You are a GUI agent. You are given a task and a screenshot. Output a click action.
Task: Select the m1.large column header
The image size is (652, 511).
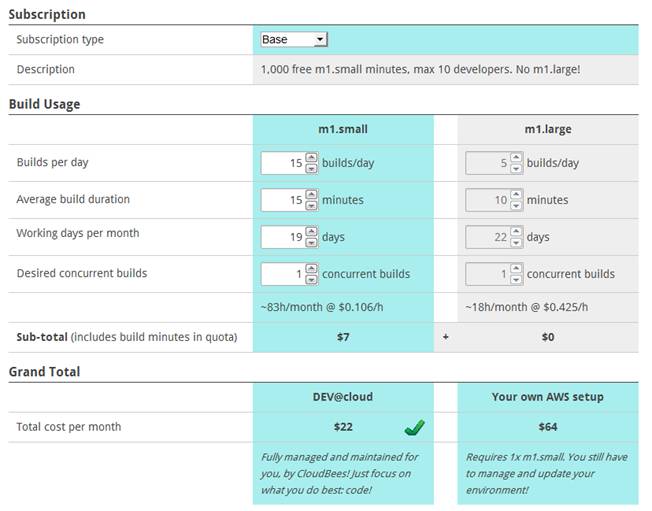coord(547,129)
